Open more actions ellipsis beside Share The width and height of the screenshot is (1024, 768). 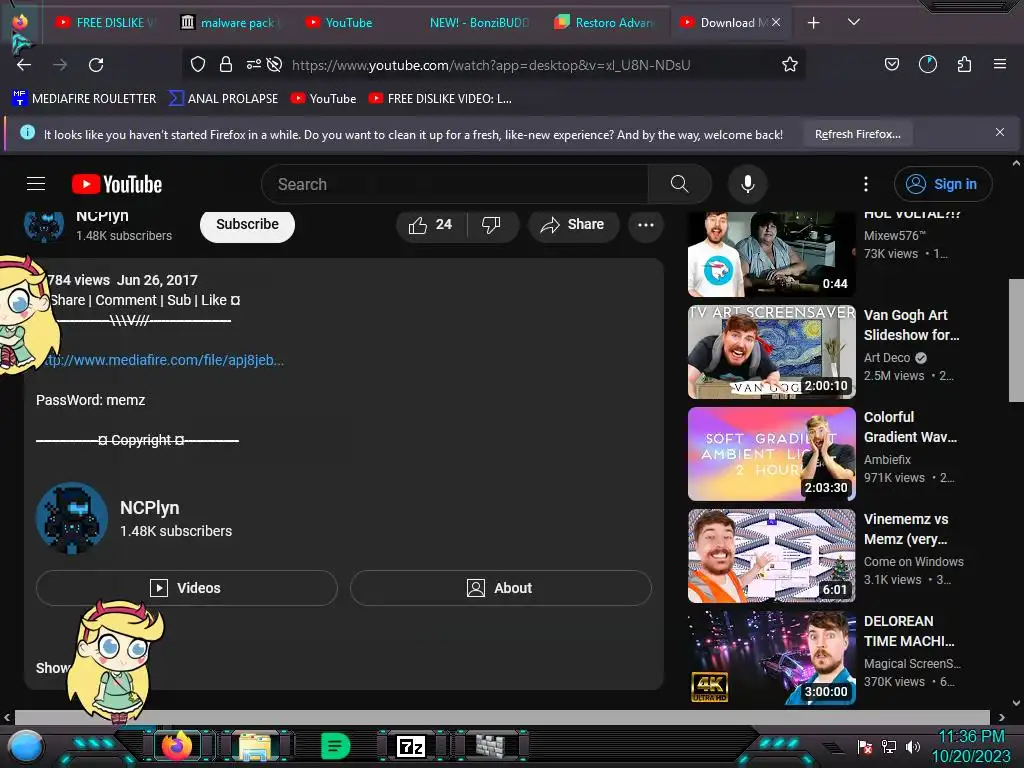pos(646,225)
